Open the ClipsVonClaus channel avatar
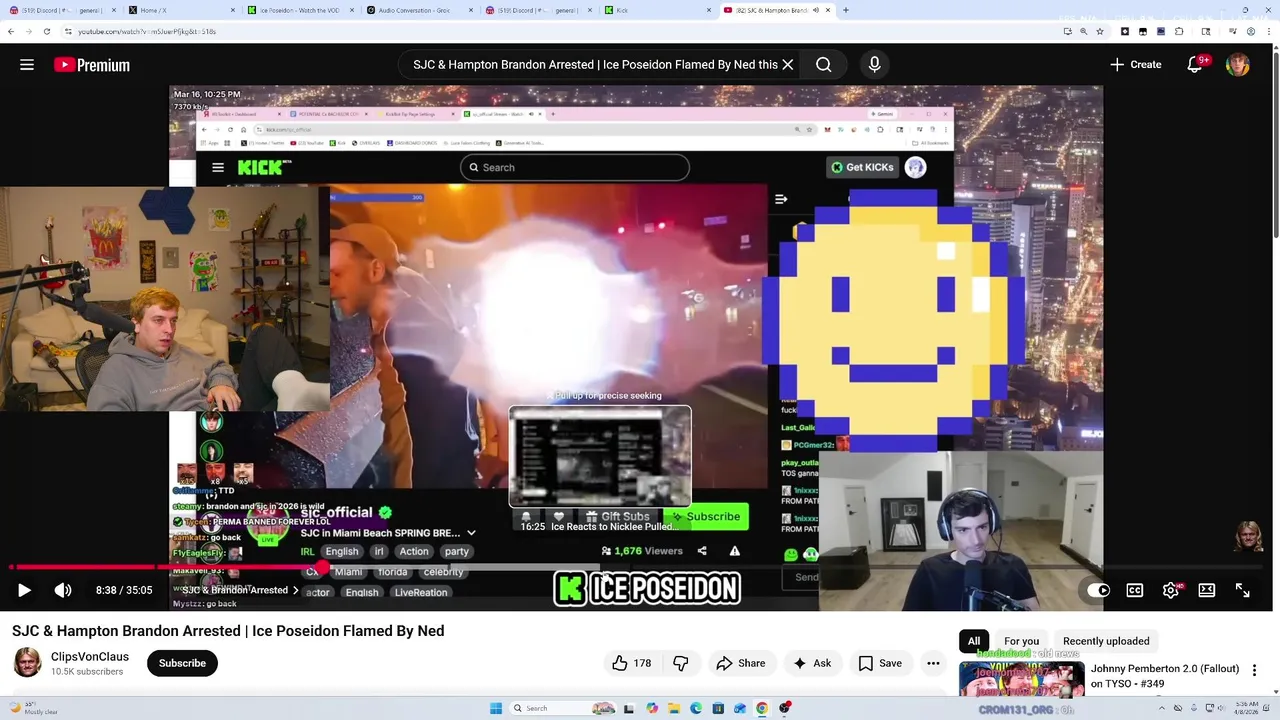This screenshot has width=1280, height=720. [x=27, y=663]
